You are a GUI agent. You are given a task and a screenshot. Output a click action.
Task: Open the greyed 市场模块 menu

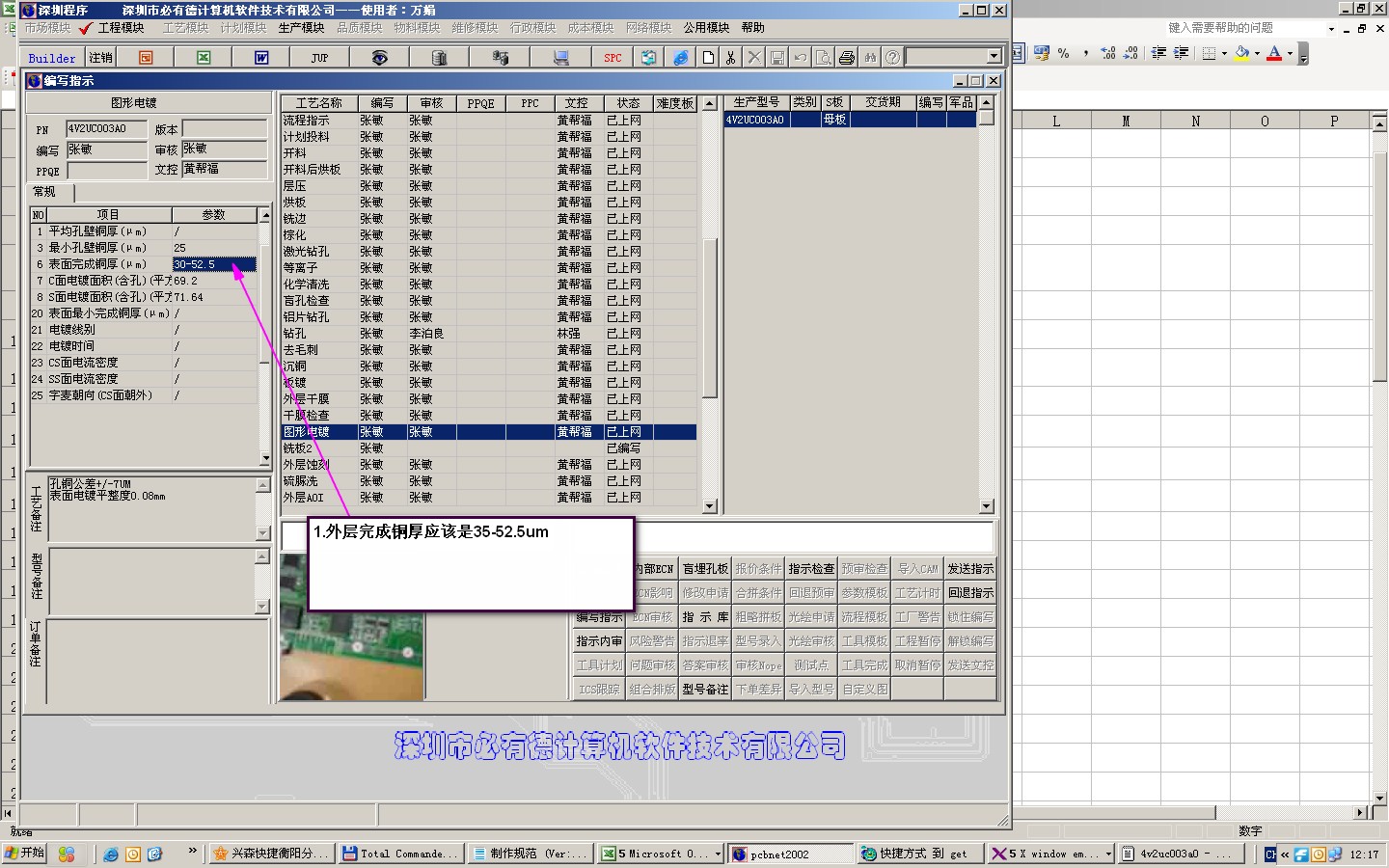pos(47,28)
